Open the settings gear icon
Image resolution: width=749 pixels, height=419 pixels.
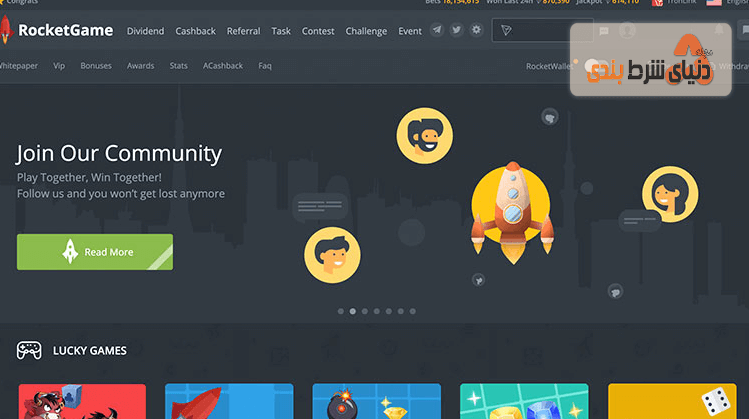tap(476, 30)
